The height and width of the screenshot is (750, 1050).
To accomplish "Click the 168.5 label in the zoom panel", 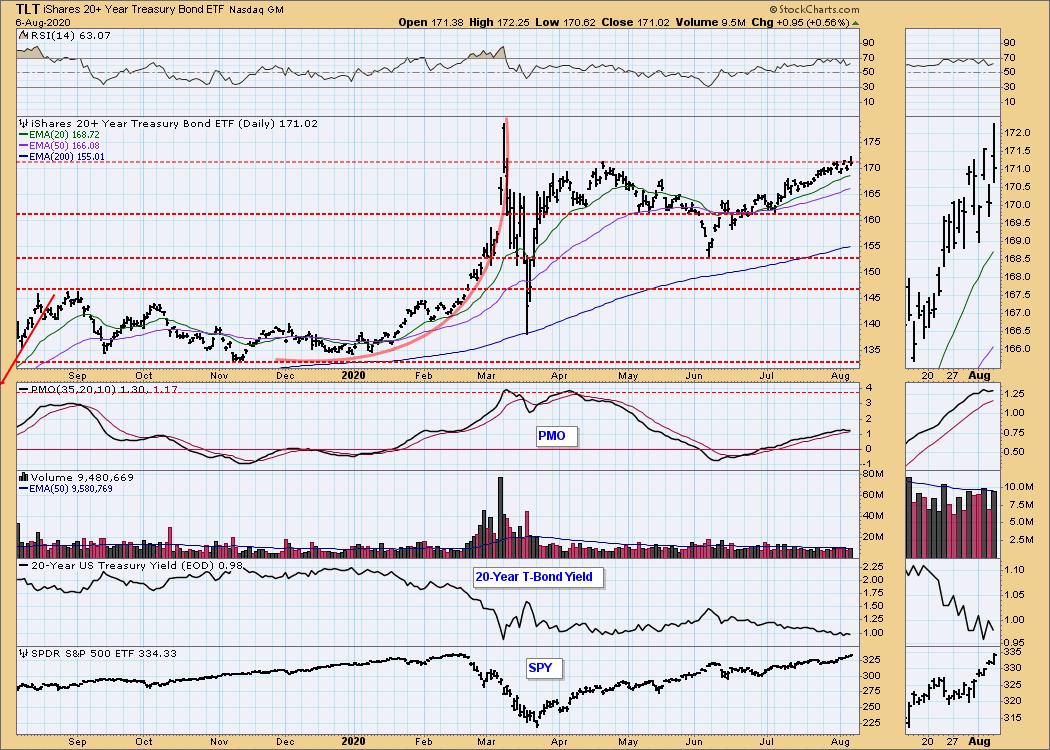I will click(x=1018, y=258).
